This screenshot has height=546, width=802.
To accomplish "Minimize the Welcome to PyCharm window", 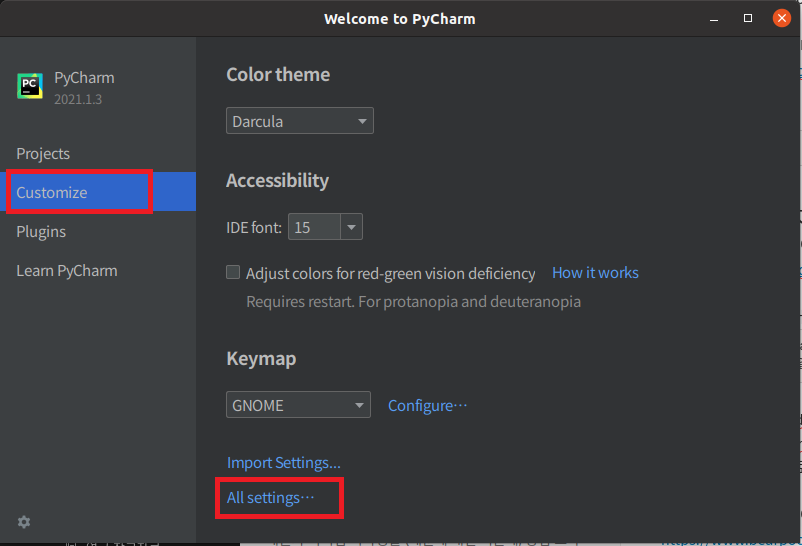I will [x=714, y=19].
